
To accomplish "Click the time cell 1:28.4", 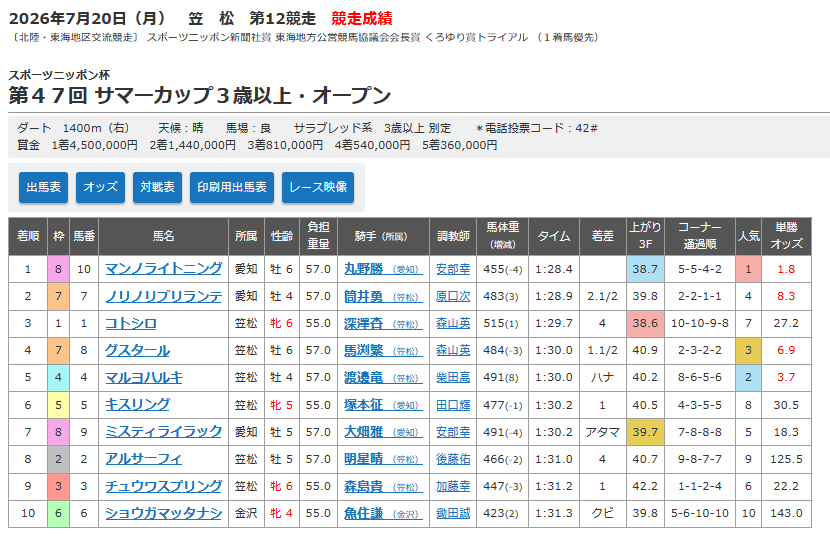I will point(554,269).
